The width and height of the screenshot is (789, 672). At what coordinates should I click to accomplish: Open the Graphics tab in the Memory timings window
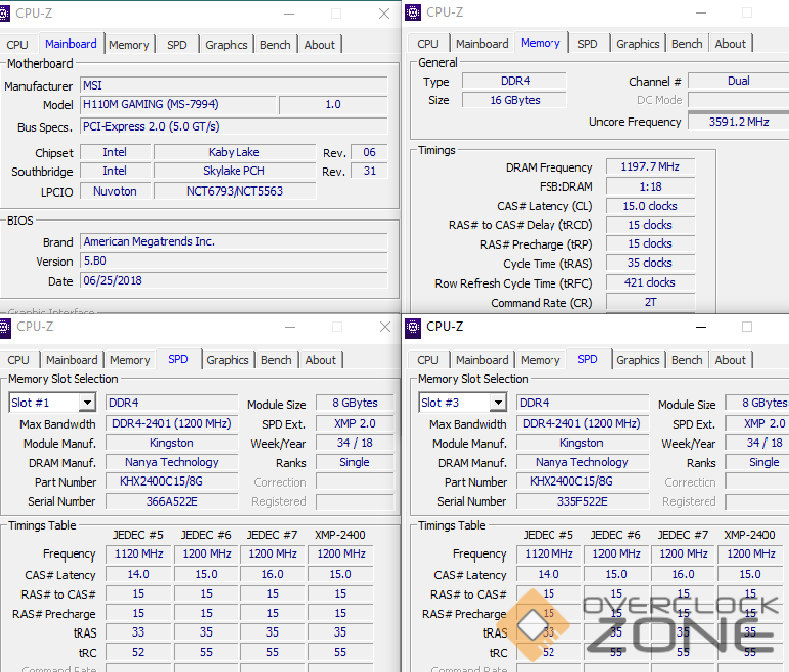(637, 44)
